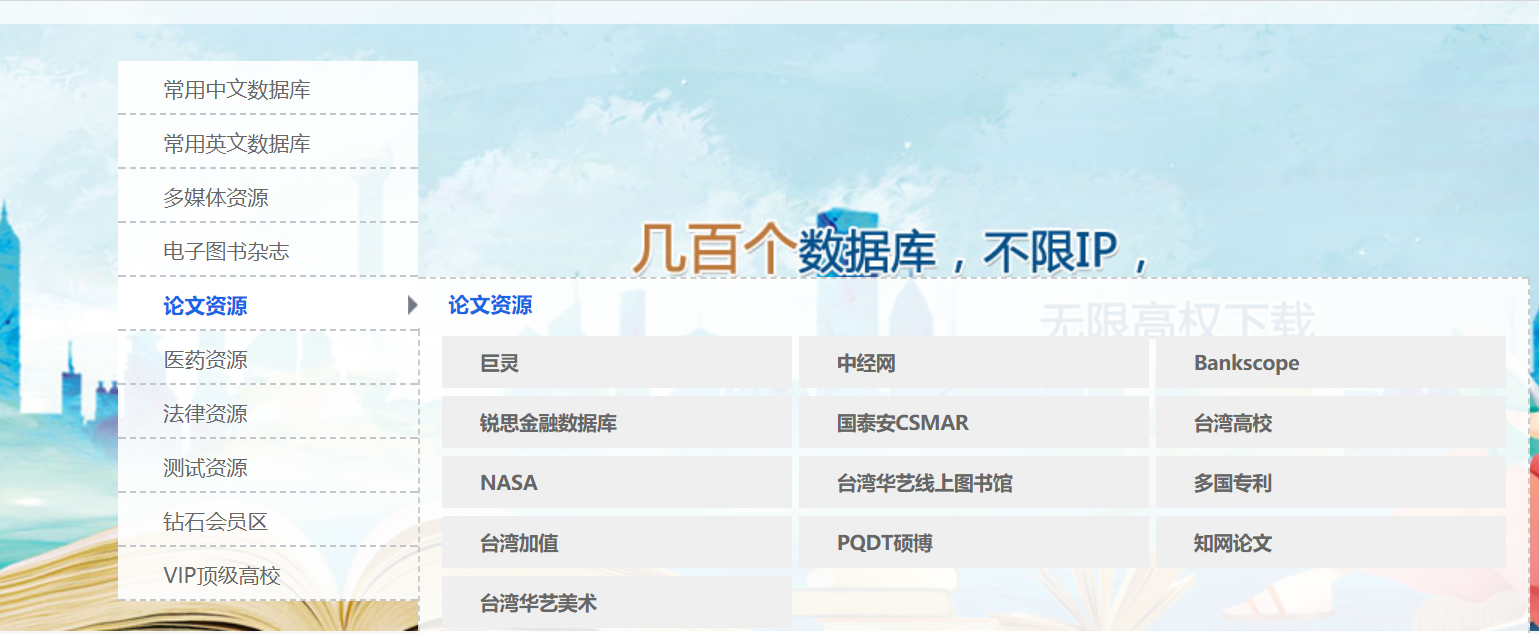
Task: Open 锐思金融数据库 link
Action: tap(617, 423)
